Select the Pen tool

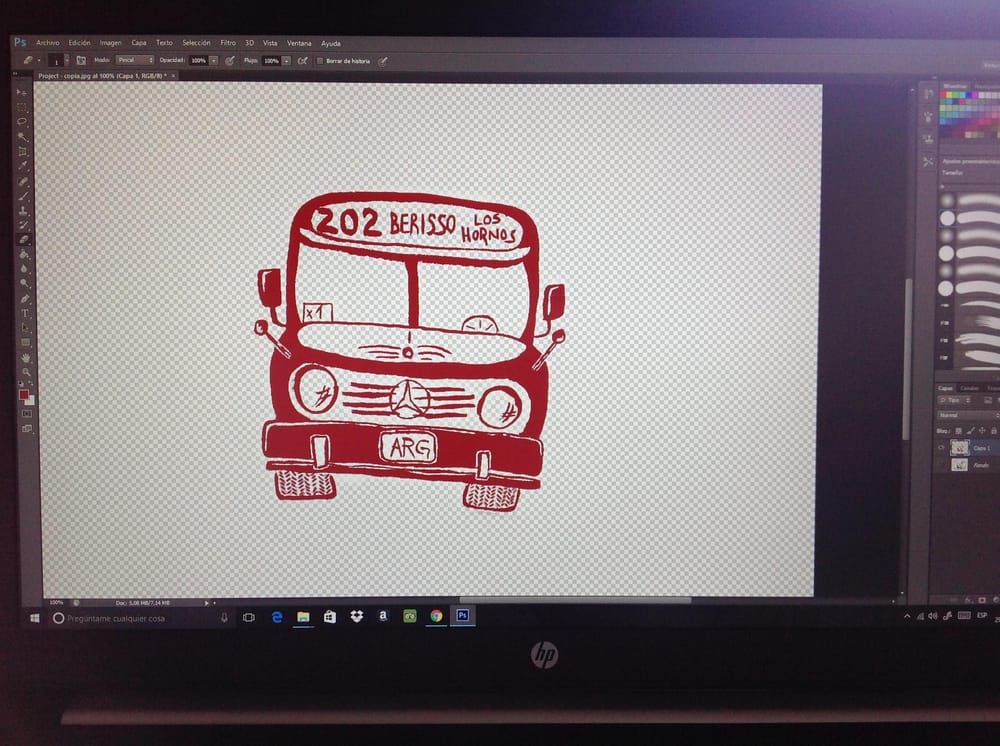[25, 298]
